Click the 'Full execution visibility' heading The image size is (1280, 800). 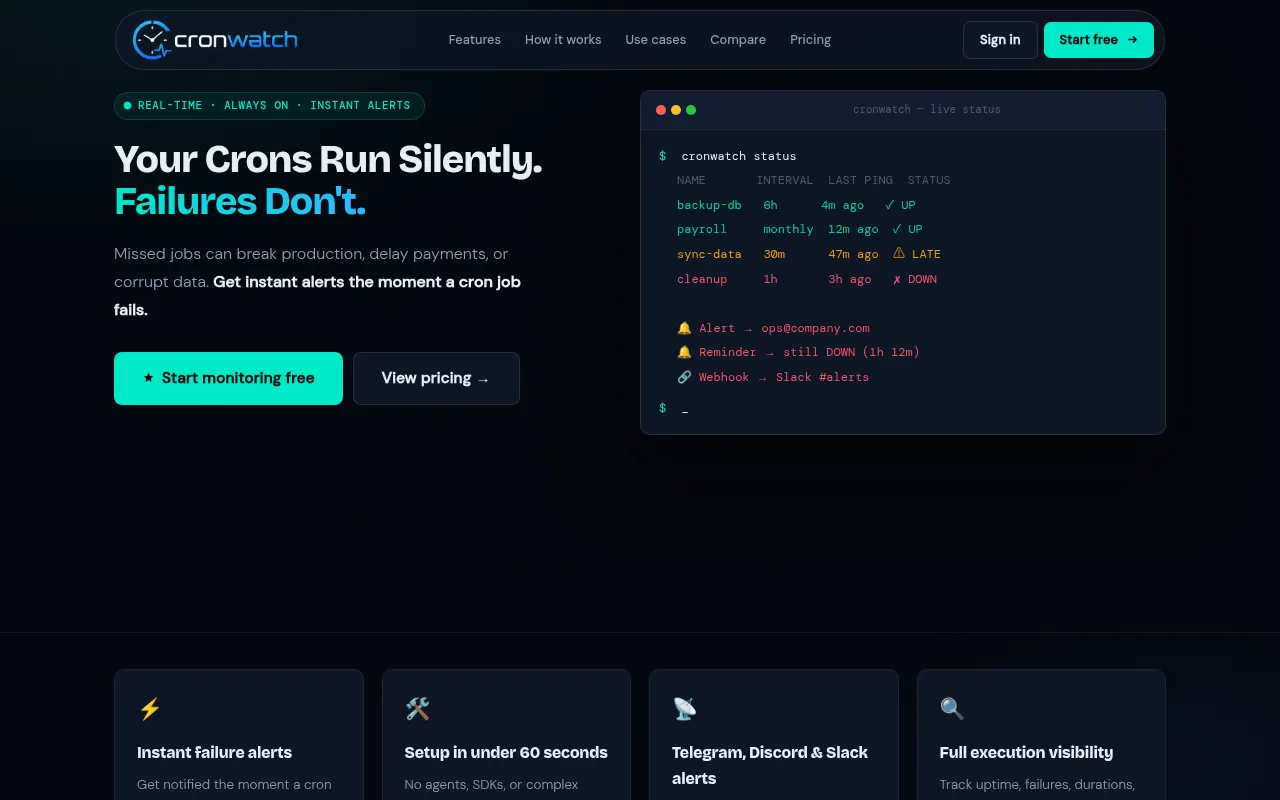tap(1026, 752)
